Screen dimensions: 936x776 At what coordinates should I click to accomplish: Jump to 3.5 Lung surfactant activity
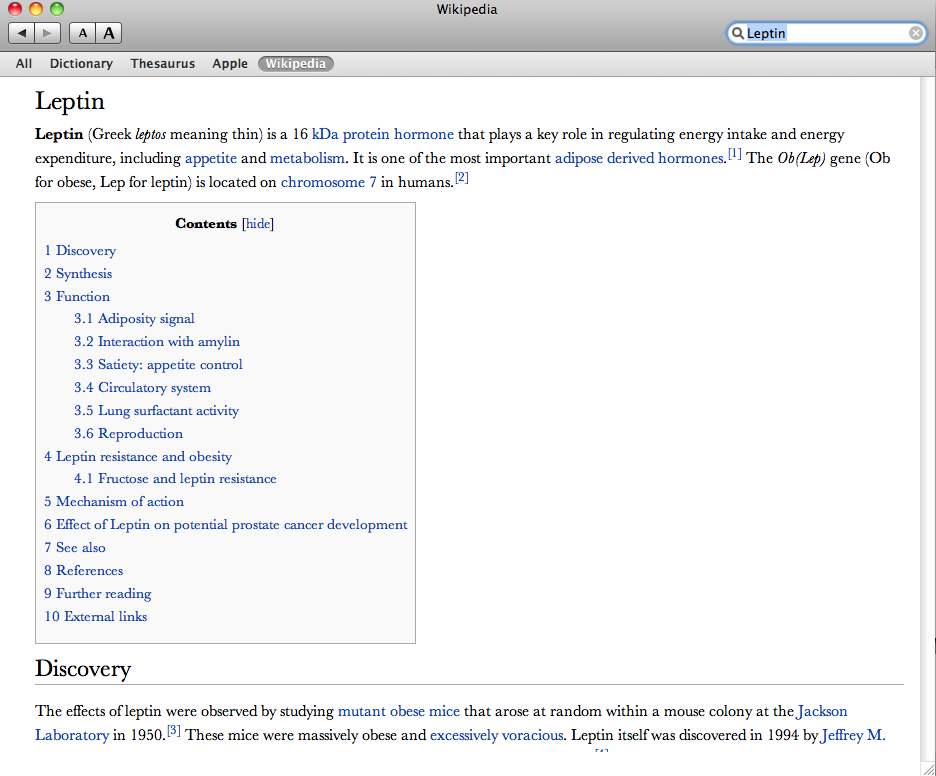click(x=156, y=411)
